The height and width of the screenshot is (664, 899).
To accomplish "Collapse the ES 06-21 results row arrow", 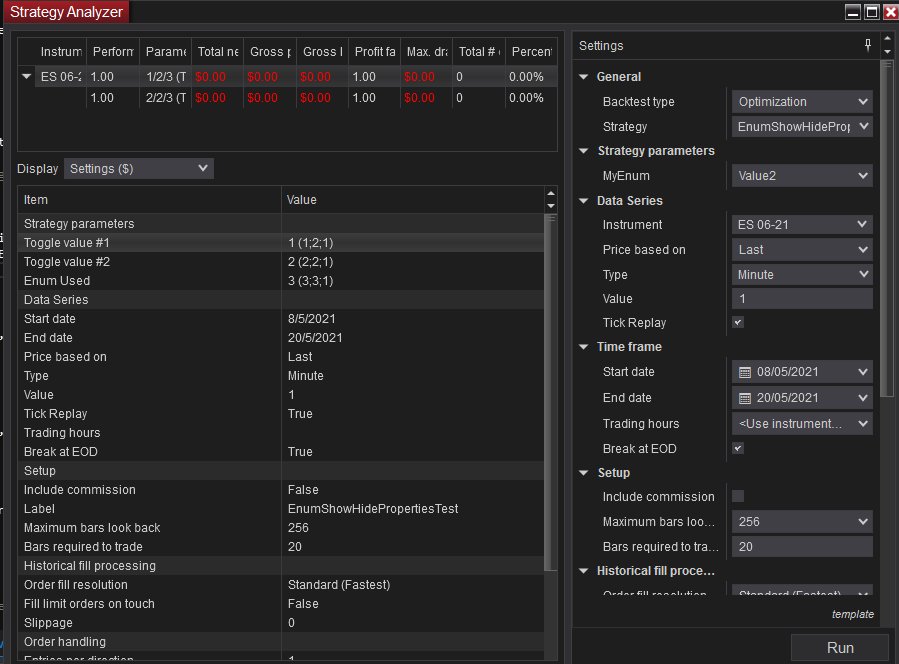I will [27, 77].
